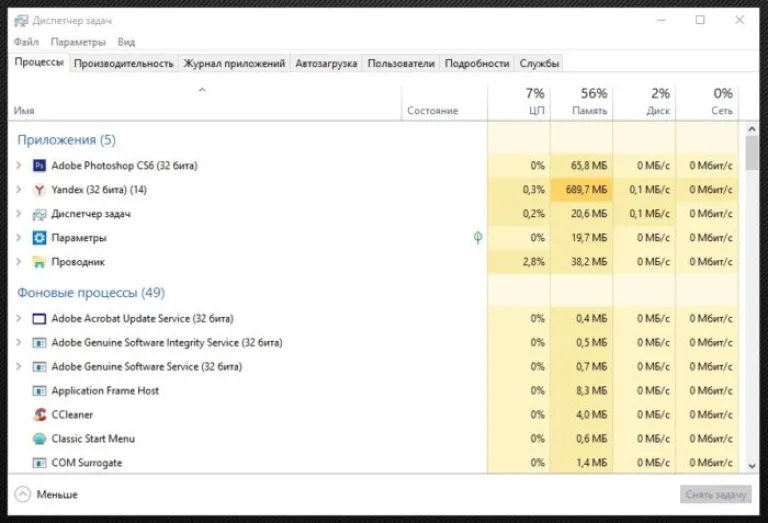Click the Adobe Acrobat Update Service icon
This screenshot has height=523, width=768.
[39, 319]
